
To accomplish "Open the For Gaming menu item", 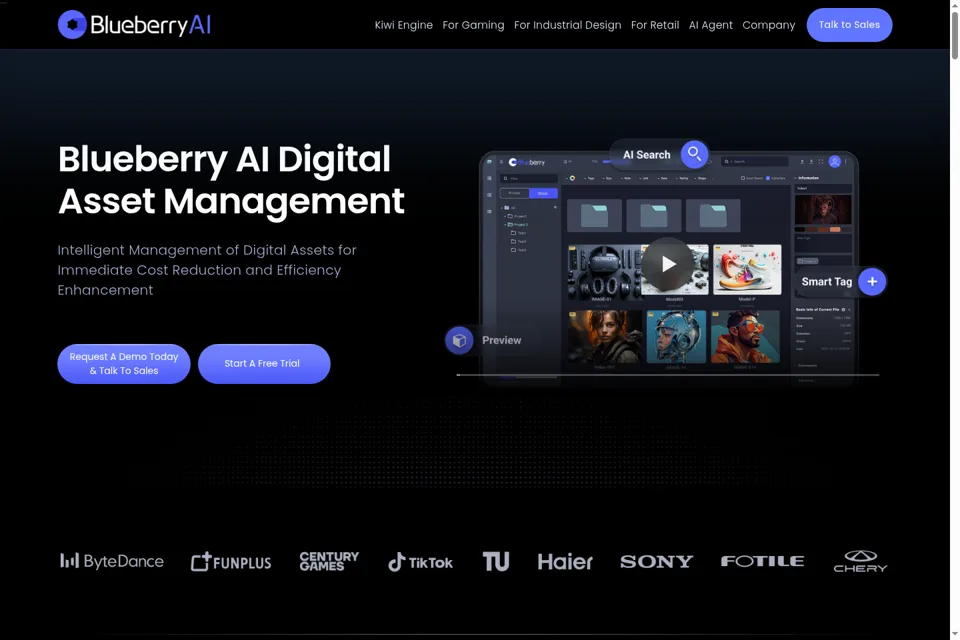I will coord(473,25).
